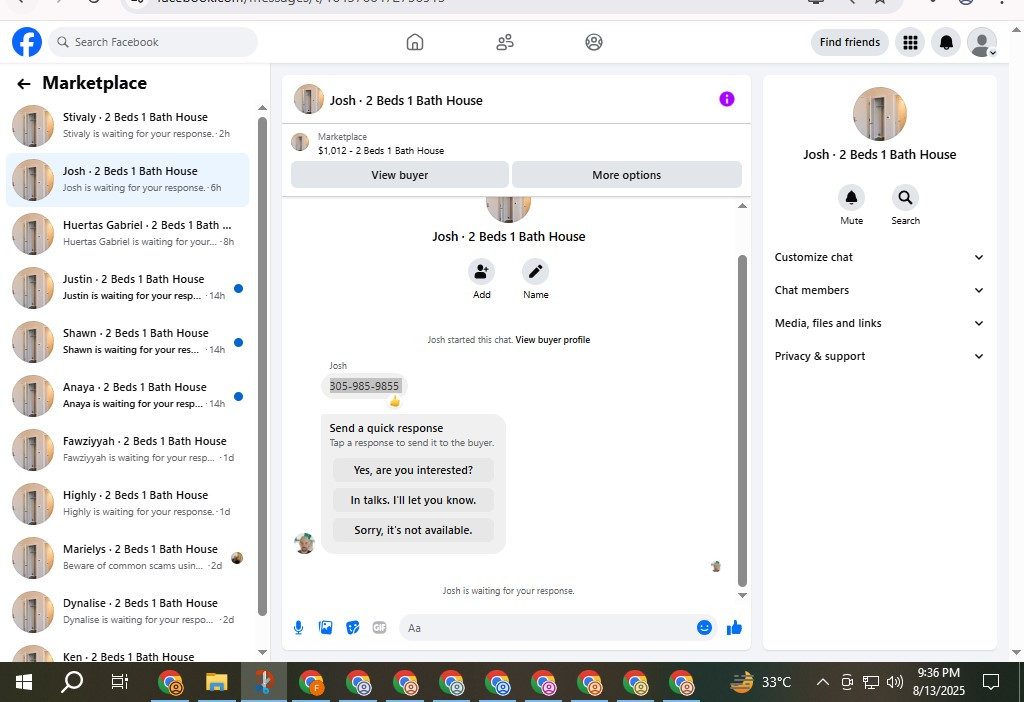
Task: Attach a photo with the image icon
Action: 325,628
